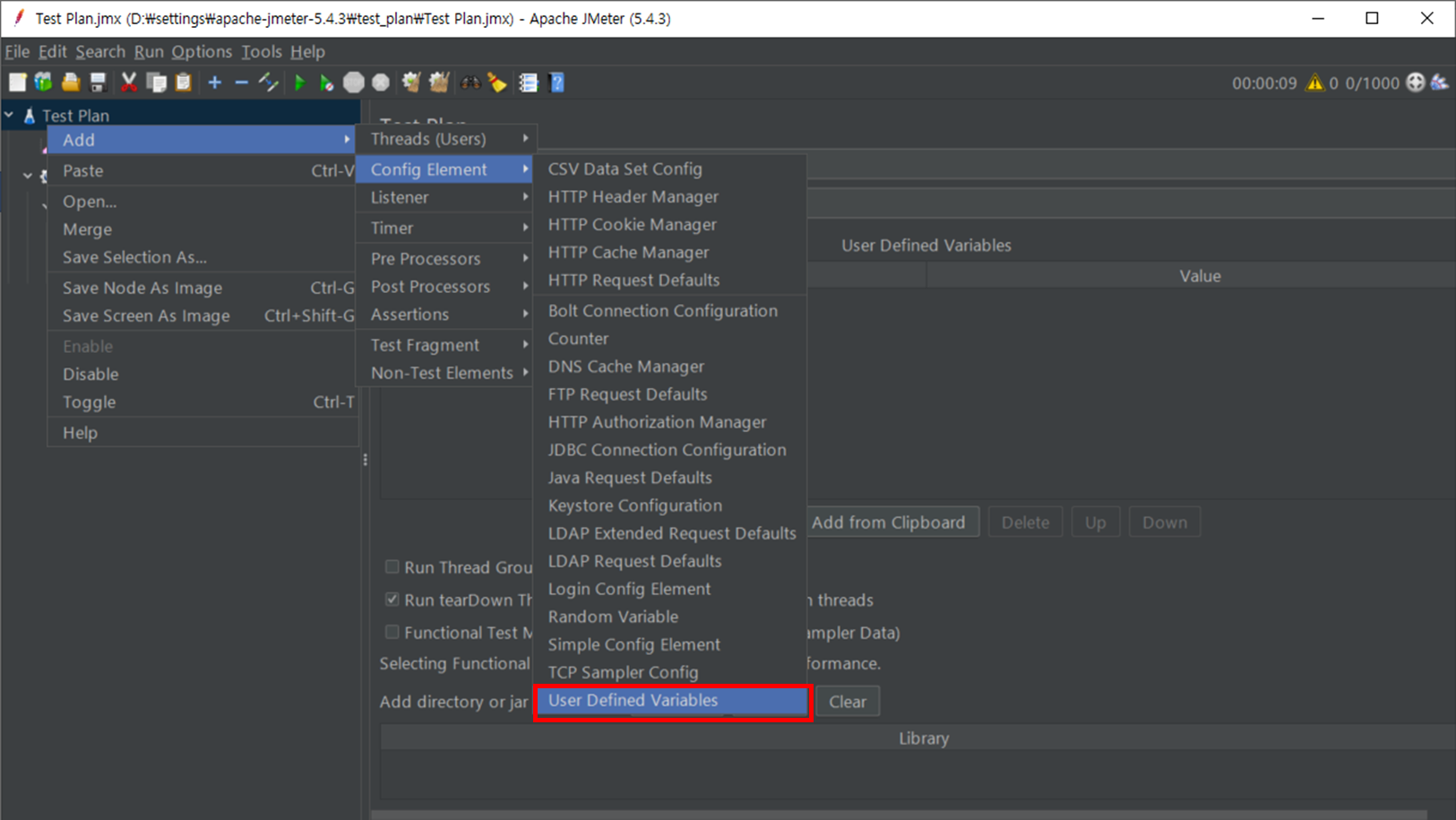The height and width of the screenshot is (820, 1456).
Task: Open the Templates toolbar icon
Action: point(43,82)
